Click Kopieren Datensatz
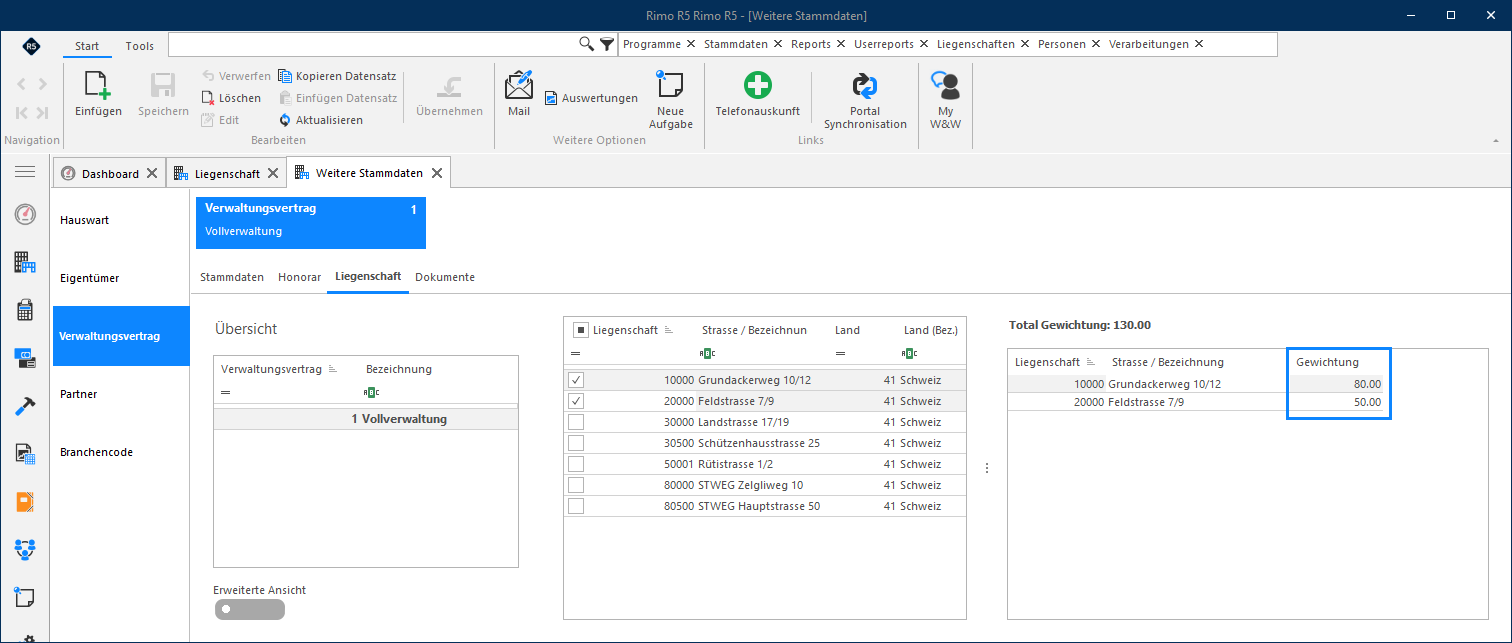This screenshot has width=1512, height=643. point(337,76)
